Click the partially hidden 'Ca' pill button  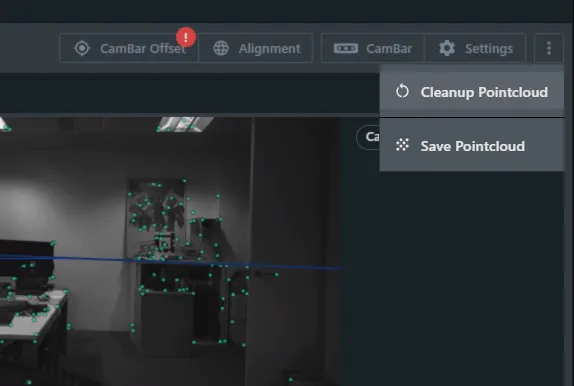pyautogui.click(x=368, y=137)
